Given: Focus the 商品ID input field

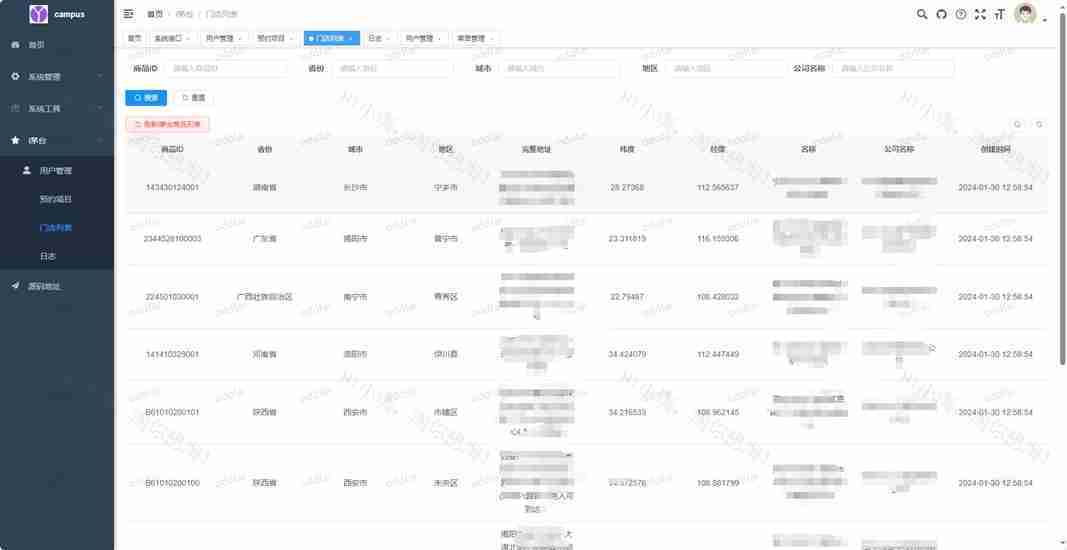Looking at the screenshot, I should 226,69.
